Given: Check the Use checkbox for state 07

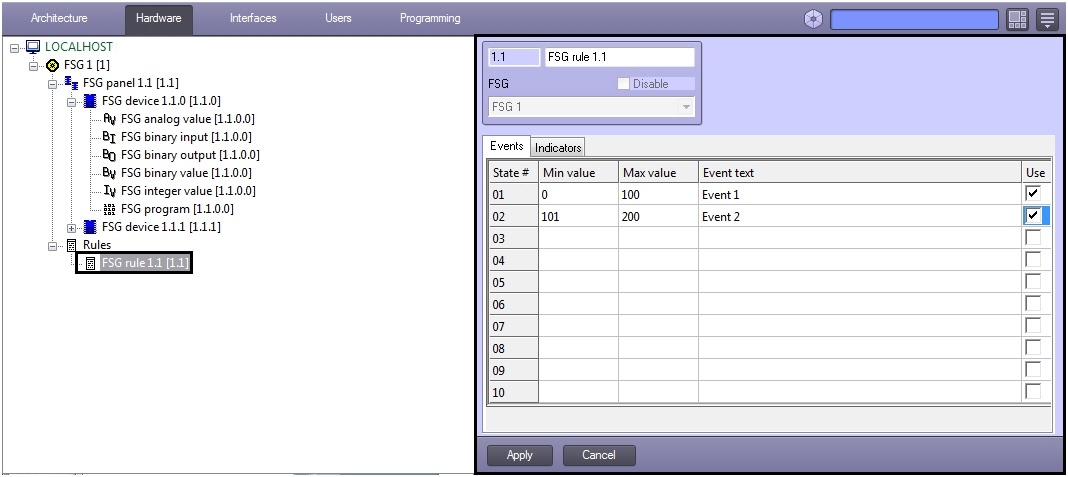Looking at the screenshot, I should point(1033,326).
